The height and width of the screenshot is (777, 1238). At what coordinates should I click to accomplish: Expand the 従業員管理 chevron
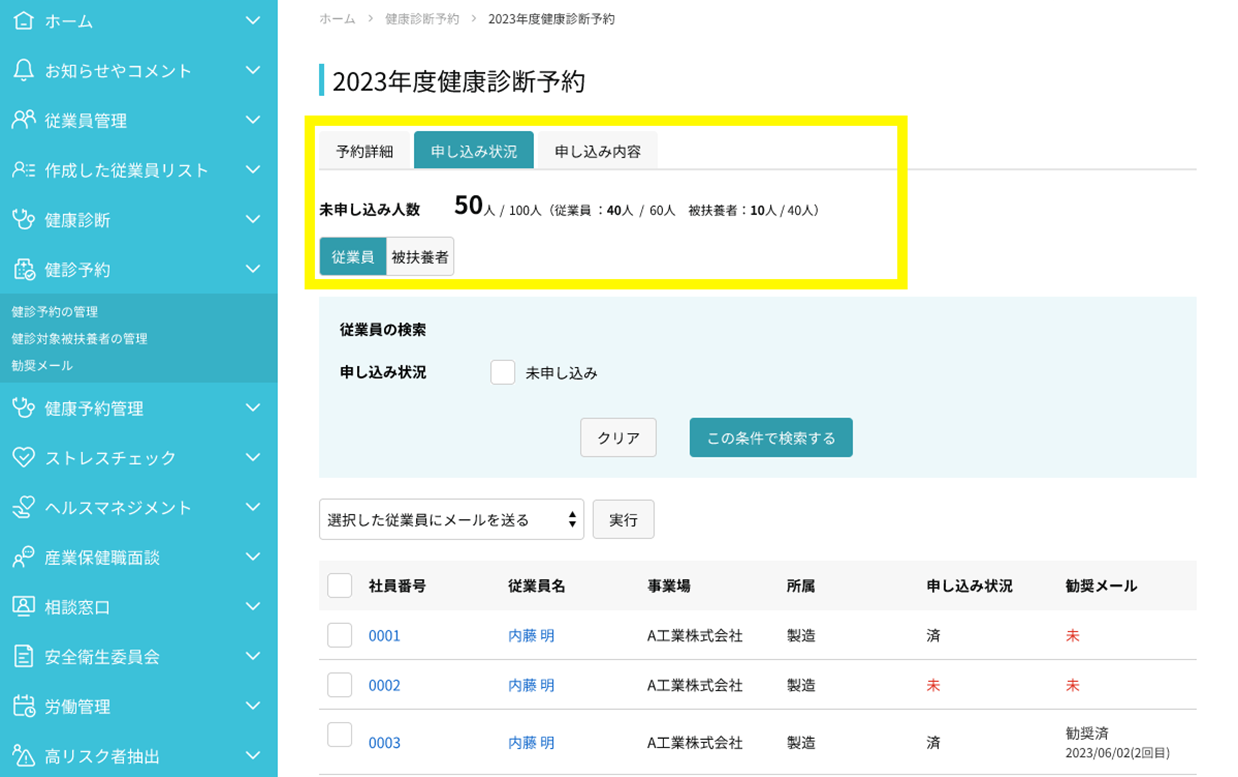click(253, 120)
